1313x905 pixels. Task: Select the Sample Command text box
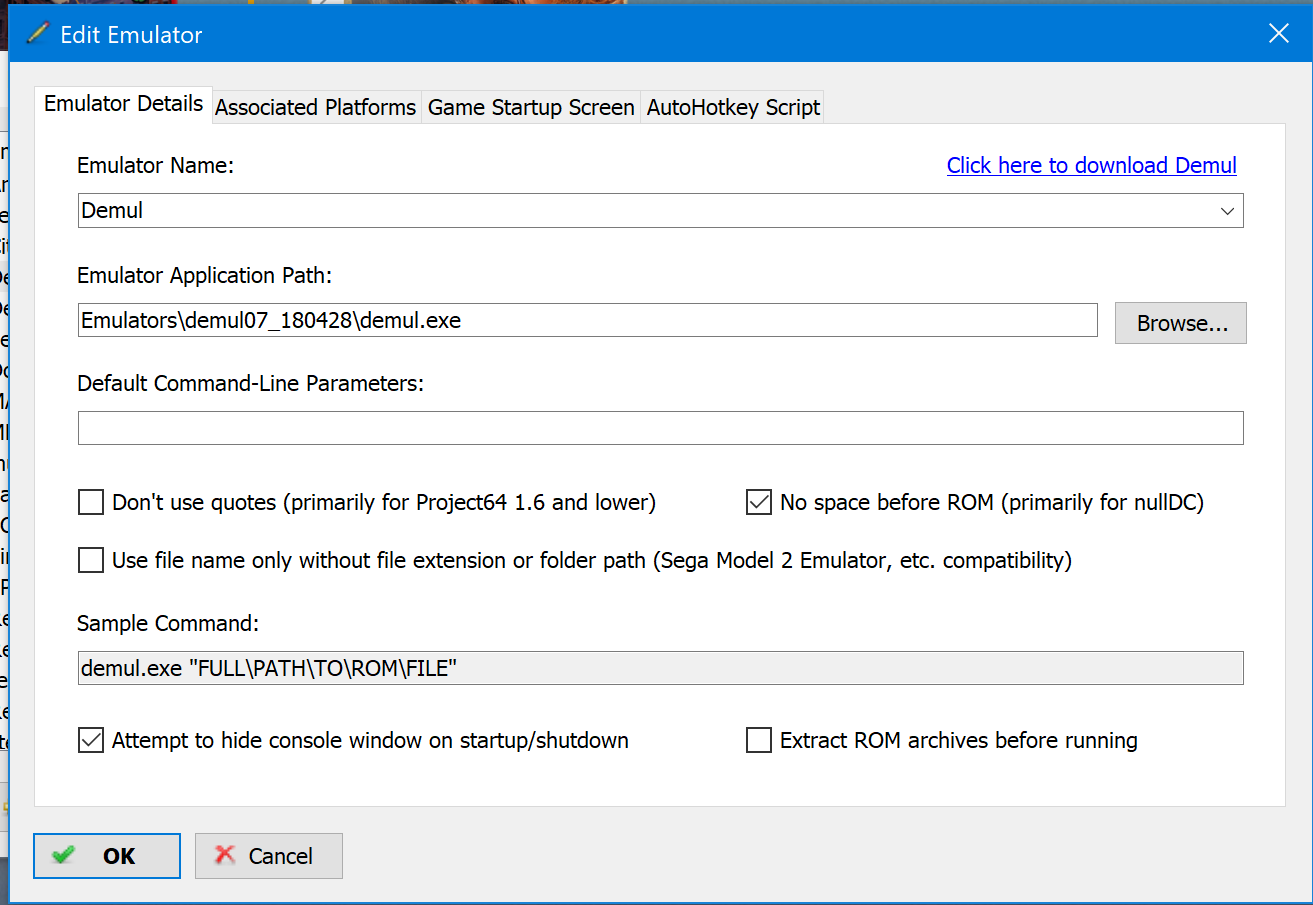(661, 668)
